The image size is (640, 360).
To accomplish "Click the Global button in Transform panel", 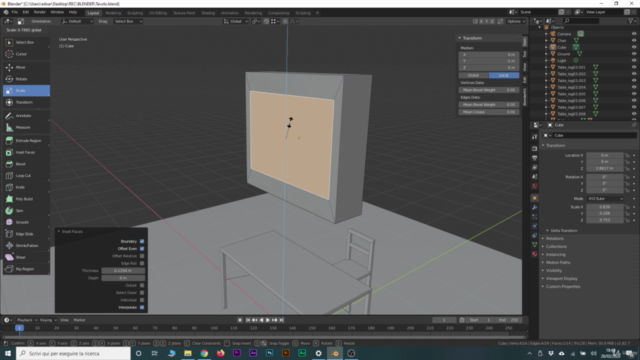I will (473, 76).
